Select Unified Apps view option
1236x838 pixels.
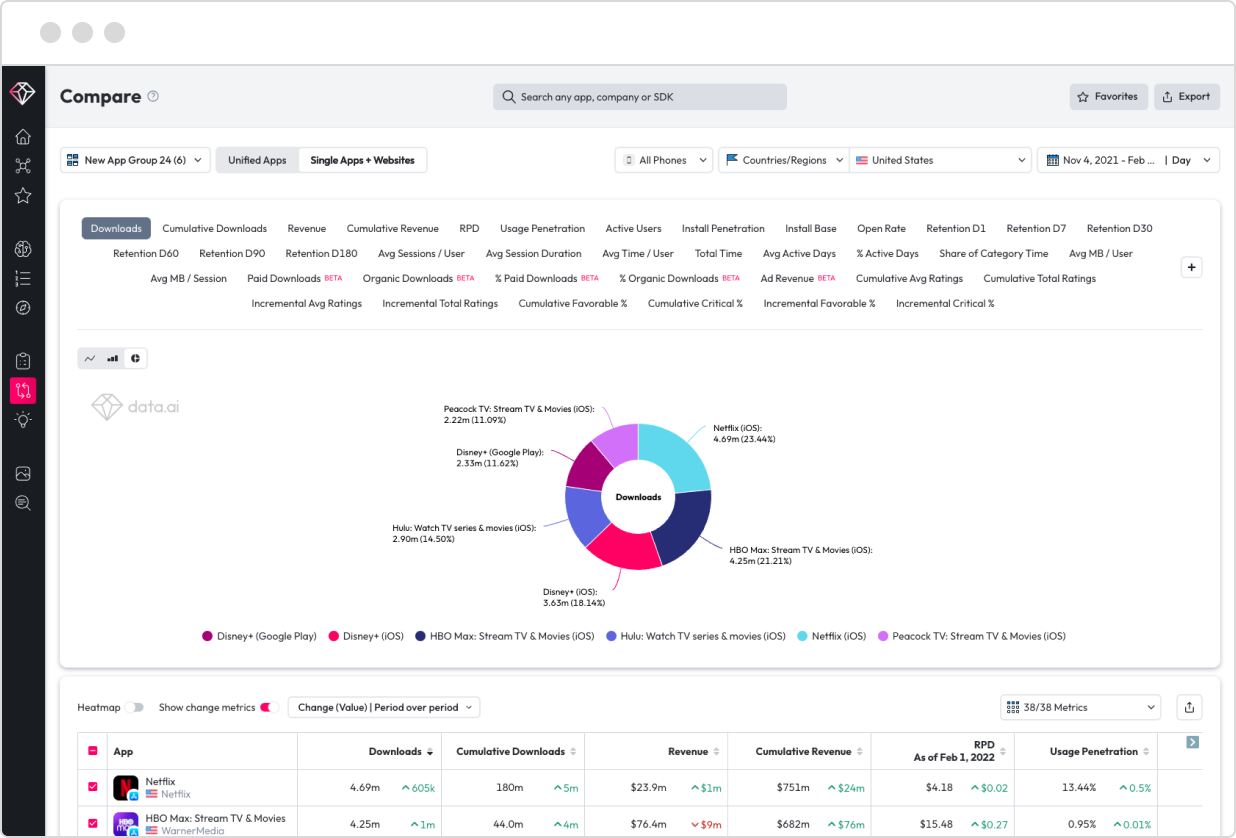pyautogui.click(x=257, y=160)
